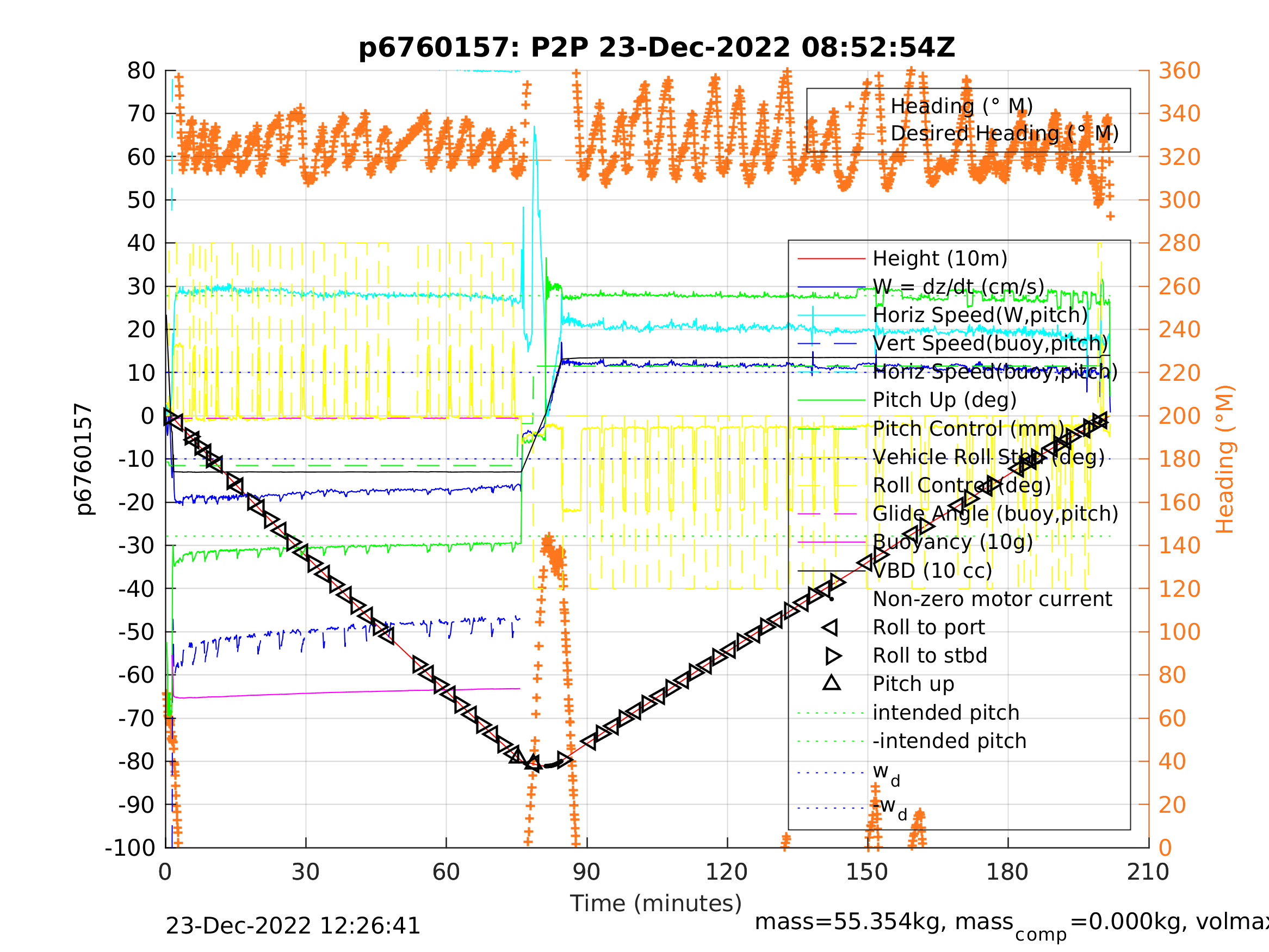This screenshot has height=952, width=1269.
Task: Click the rotated 'p6760157' left axis label
Action: point(84,460)
